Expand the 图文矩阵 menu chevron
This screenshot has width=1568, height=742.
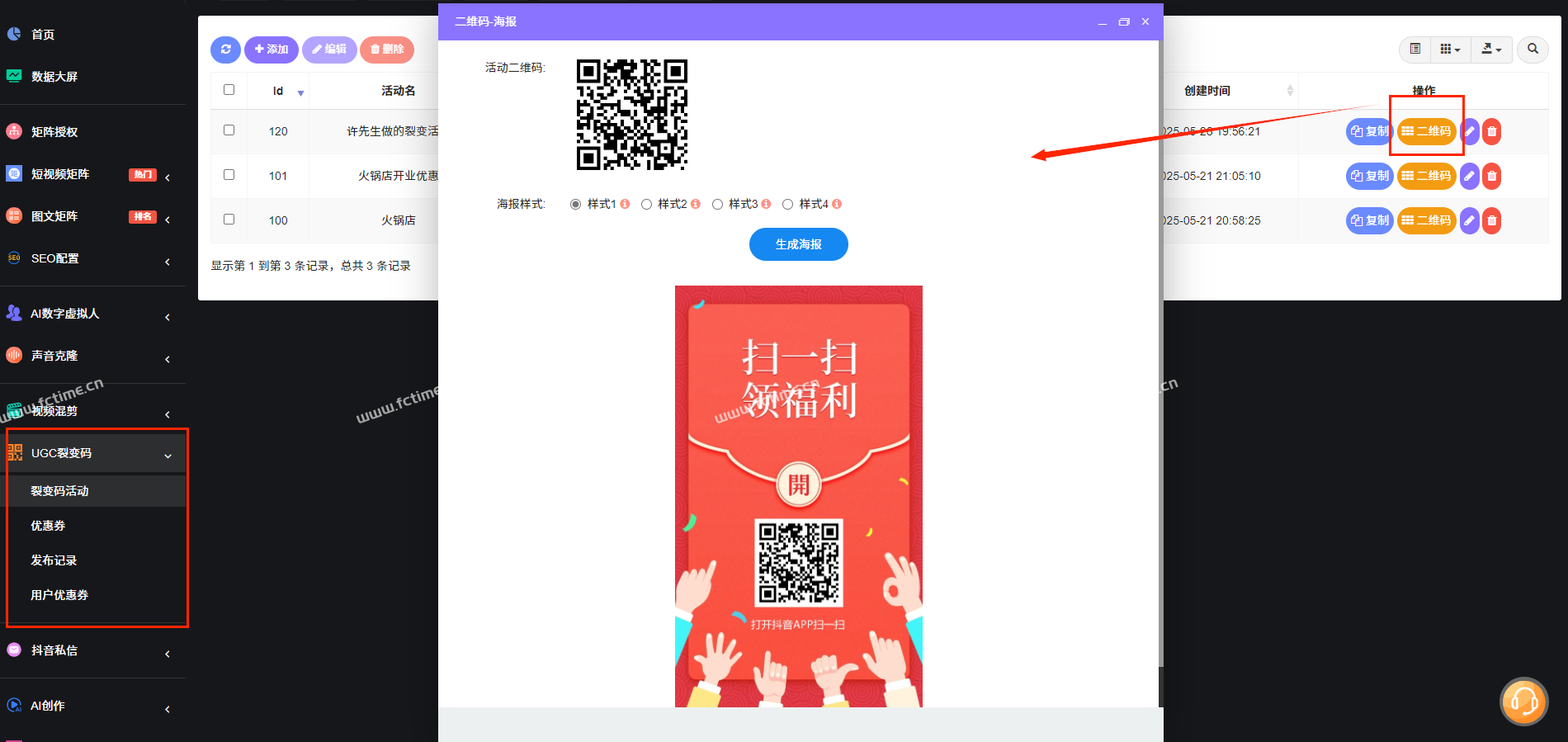(168, 220)
